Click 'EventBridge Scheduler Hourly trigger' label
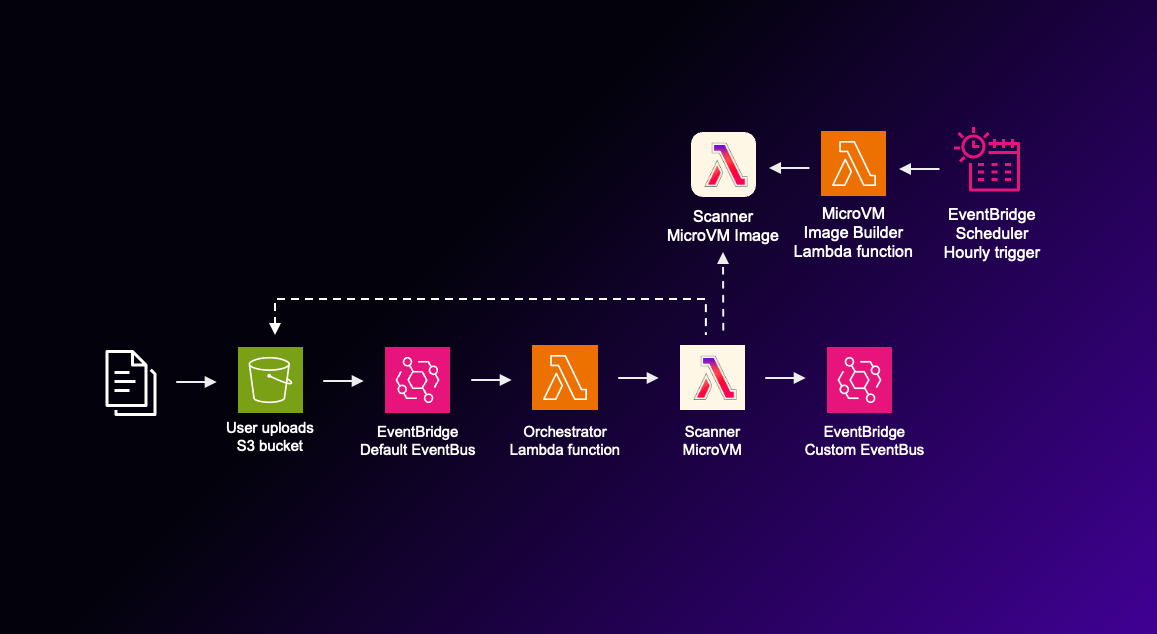This screenshot has height=634, width=1157. tap(992, 233)
